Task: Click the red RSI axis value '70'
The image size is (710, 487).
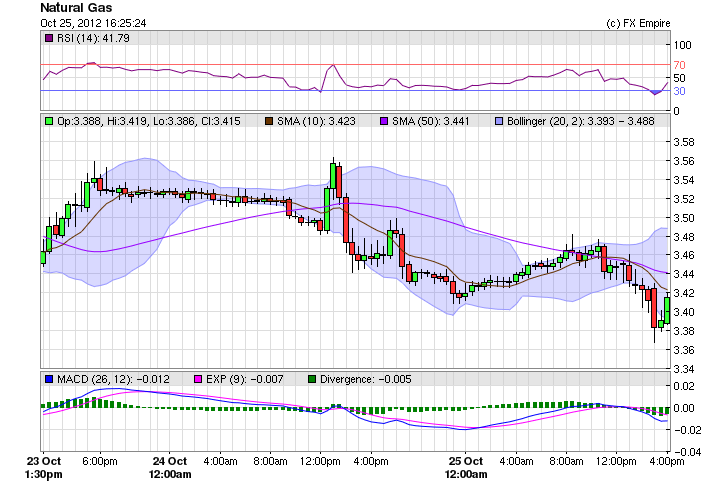Action: (679, 65)
